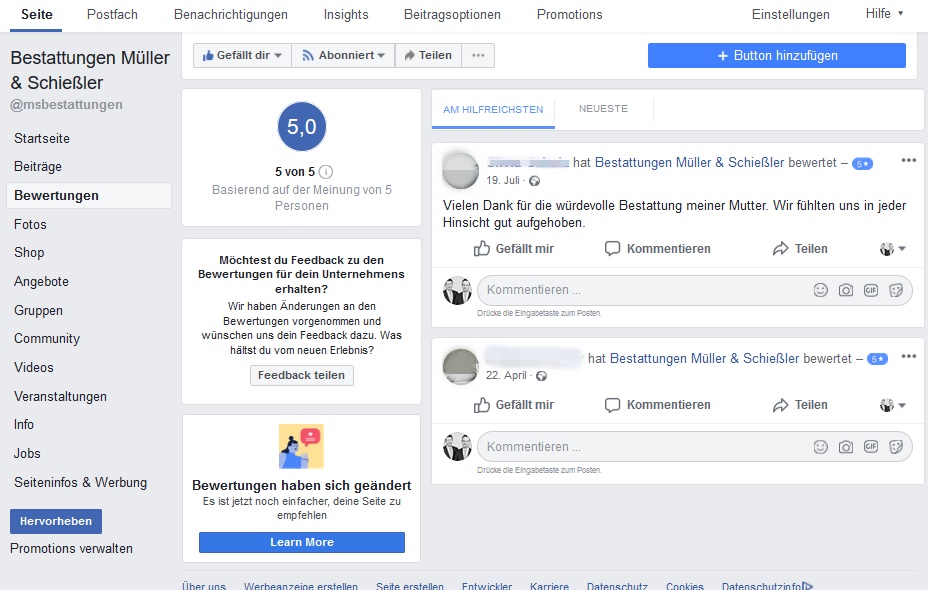Click the illustration above 'Bewertungen haben sich geändert'
This screenshot has height=590, width=928.
tap(301, 446)
